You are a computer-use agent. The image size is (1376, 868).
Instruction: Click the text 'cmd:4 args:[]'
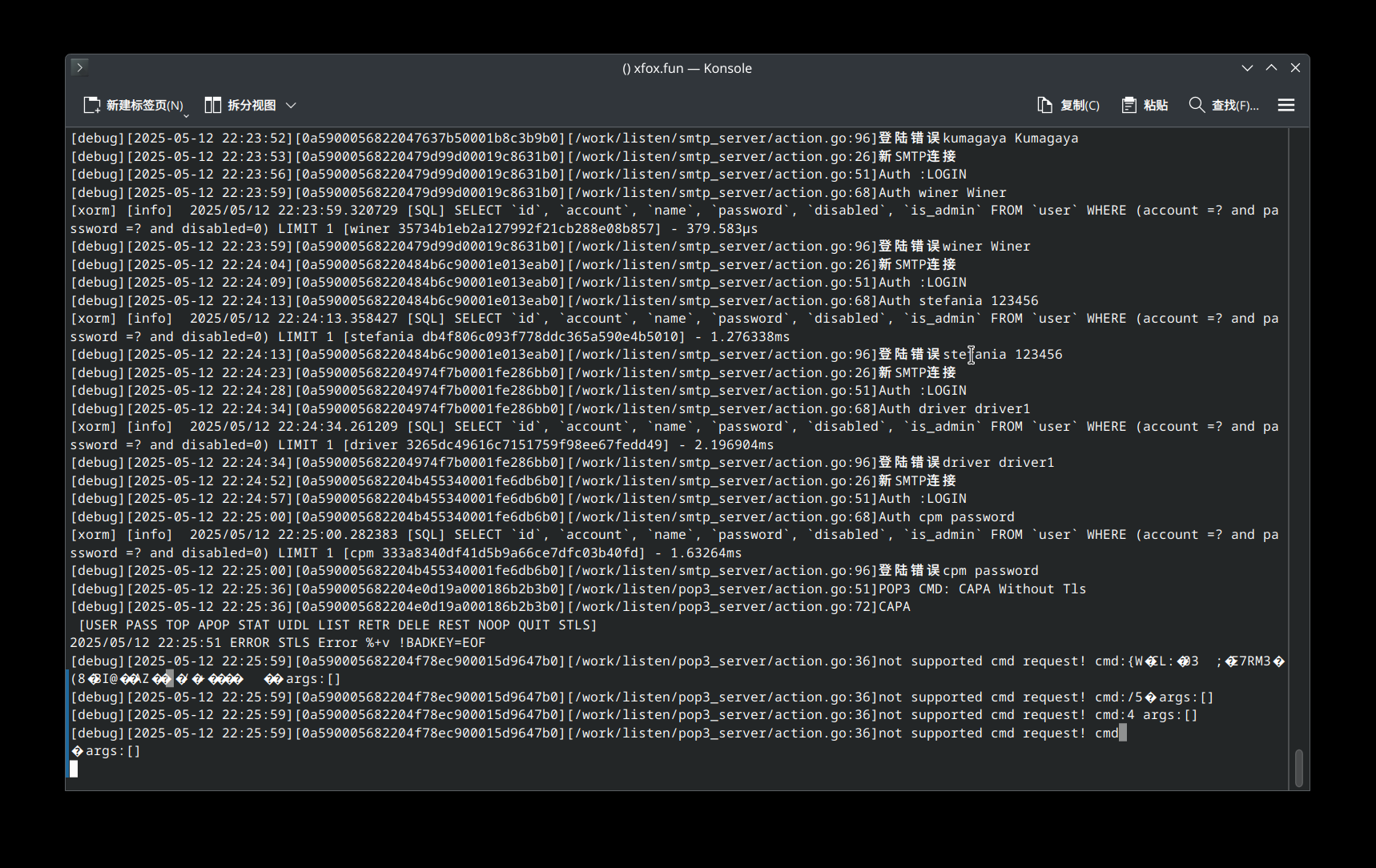click(x=1147, y=714)
